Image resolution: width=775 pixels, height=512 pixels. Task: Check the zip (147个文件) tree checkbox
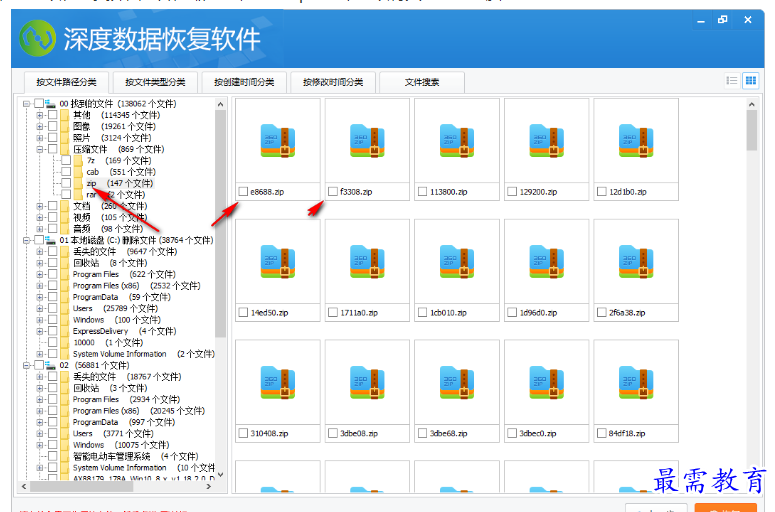click(66, 183)
